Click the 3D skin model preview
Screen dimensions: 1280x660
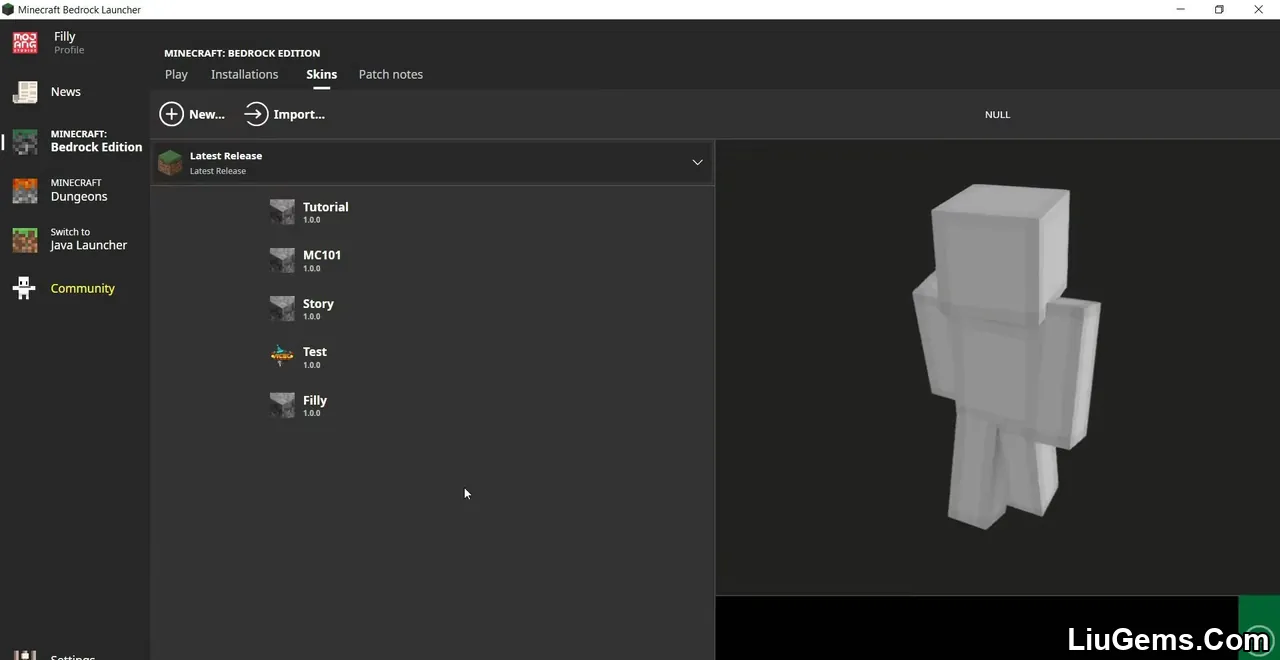pyautogui.click(x=1005, y=355)
